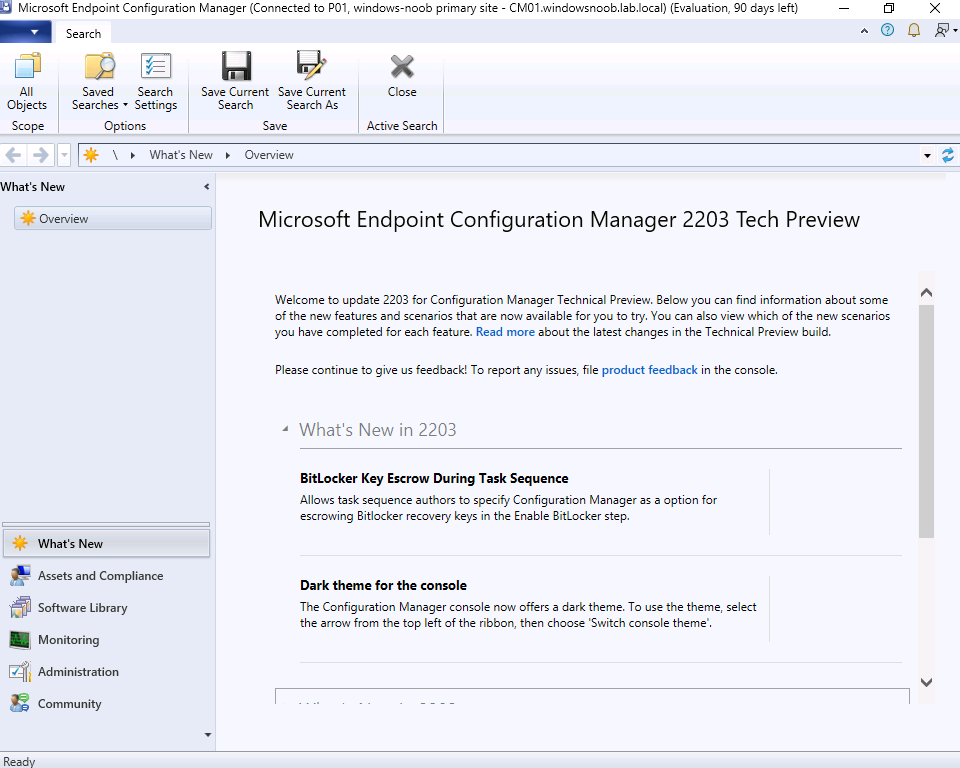Open the blue application menu dropdown
This screenshot has height=768, width=960.
(26, 32)
